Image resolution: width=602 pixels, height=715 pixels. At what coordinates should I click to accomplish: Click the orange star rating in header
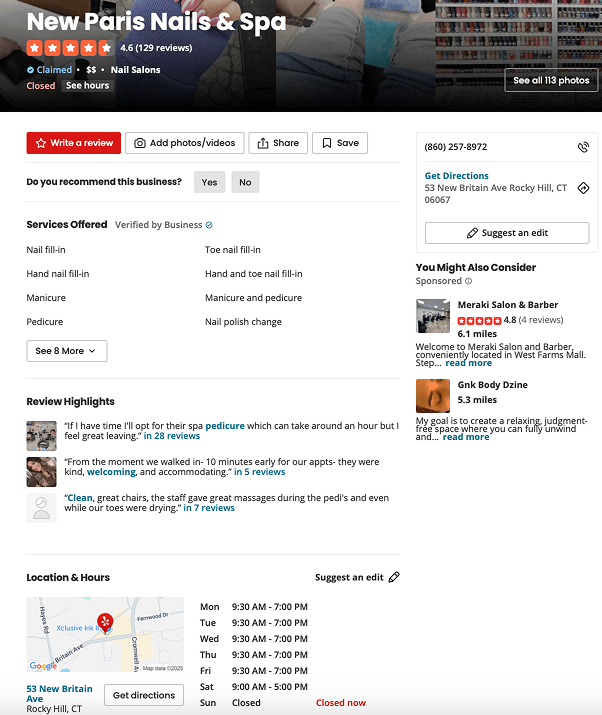pyautogui.click(x=70, y=48)
